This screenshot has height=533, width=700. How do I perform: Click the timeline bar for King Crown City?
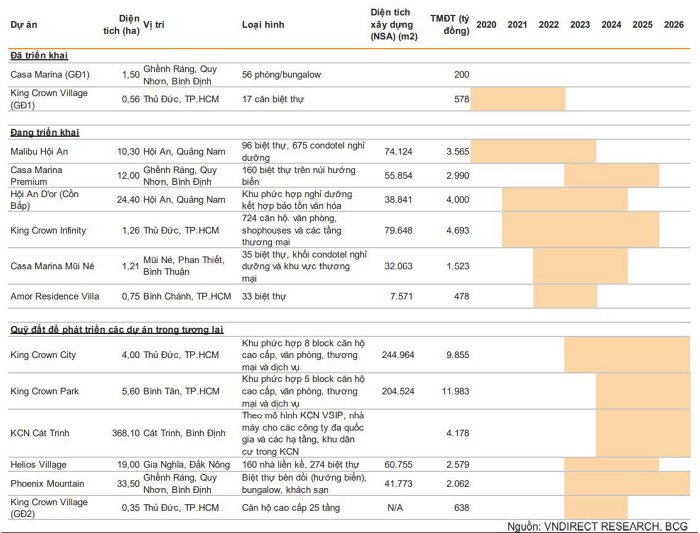point(627,355)
